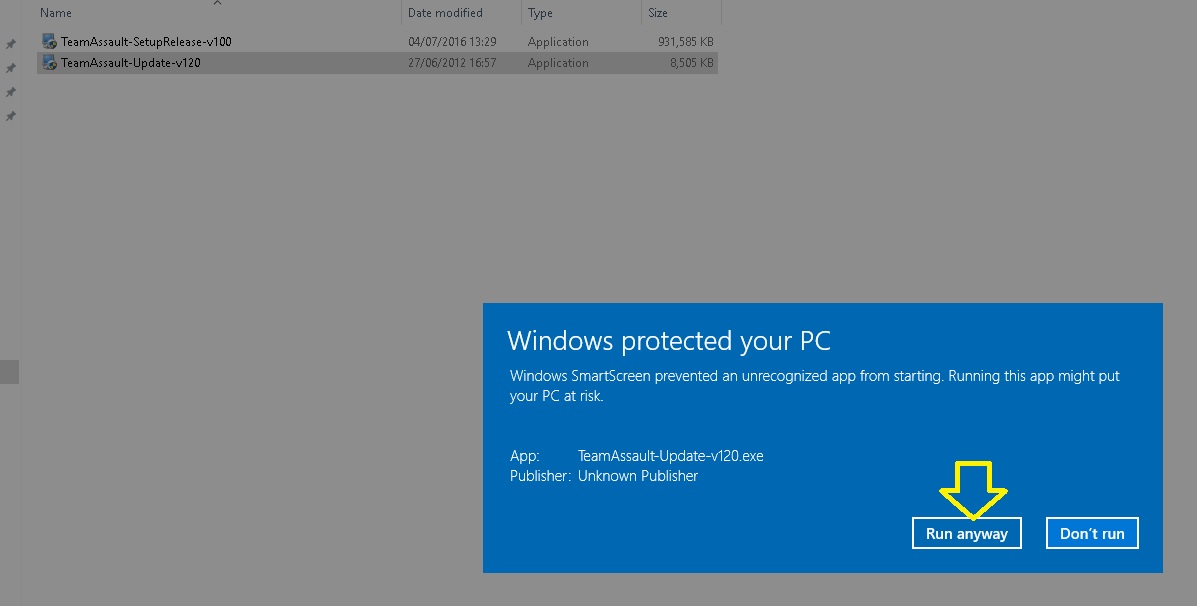
Task: Click the third pin icon in sidebar
Action: [11, 92]
